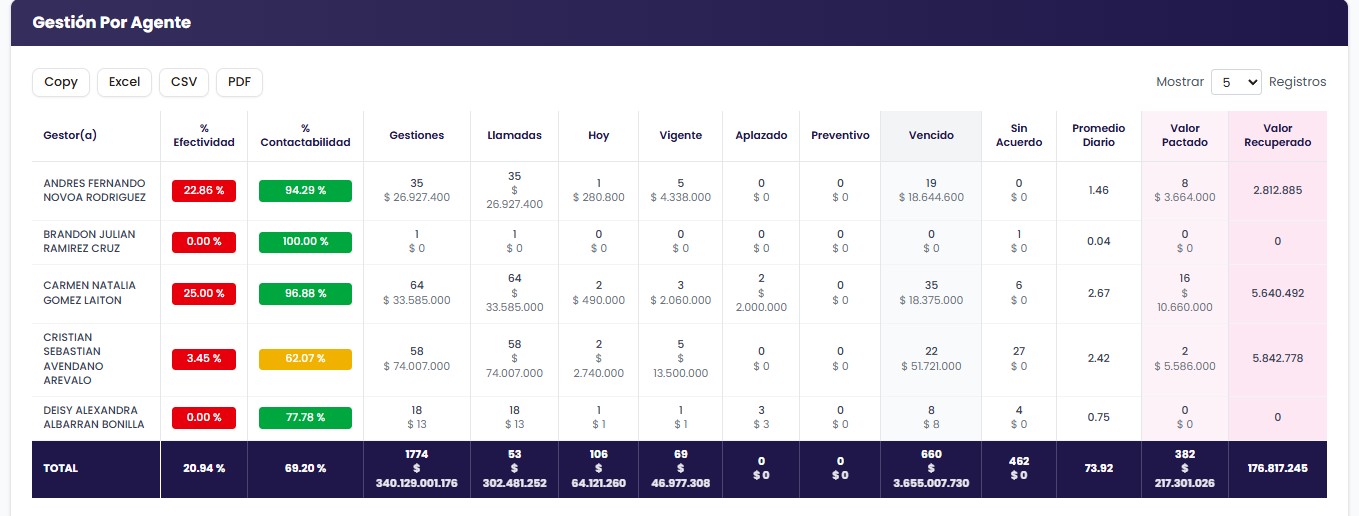Image resolution: width=1359 pixels, height=516 pixels.
Task: Sort by % Efectividad column header
Action: click(203, 135)
